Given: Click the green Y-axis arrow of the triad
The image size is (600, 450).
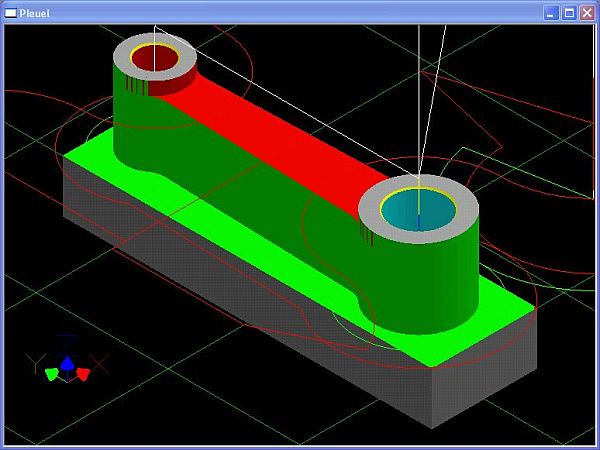Looking at the screenshot, I should pyautogui.click(x=51, y=373).
